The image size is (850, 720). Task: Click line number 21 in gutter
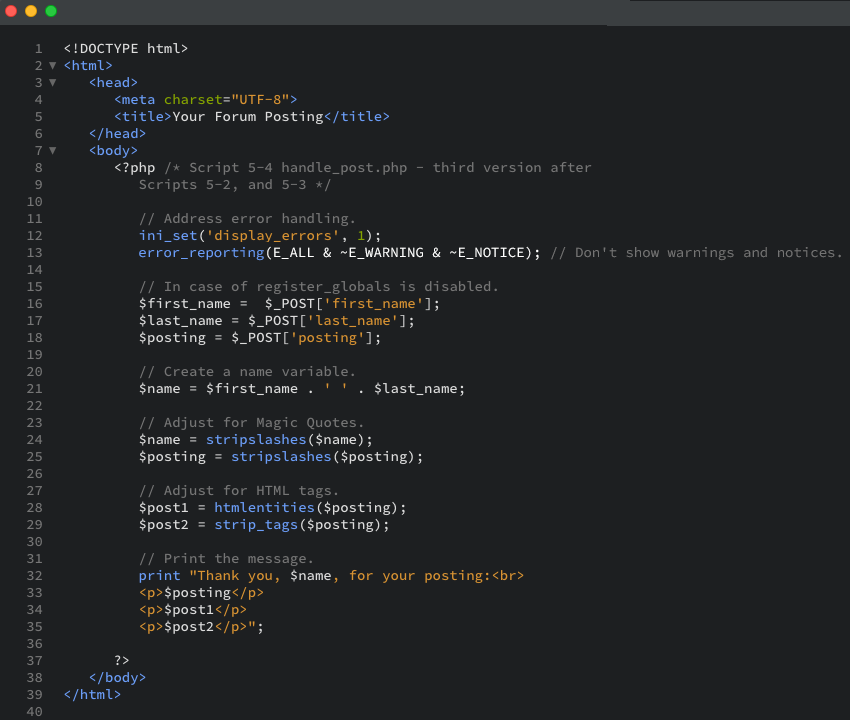(x=35, y=389)
